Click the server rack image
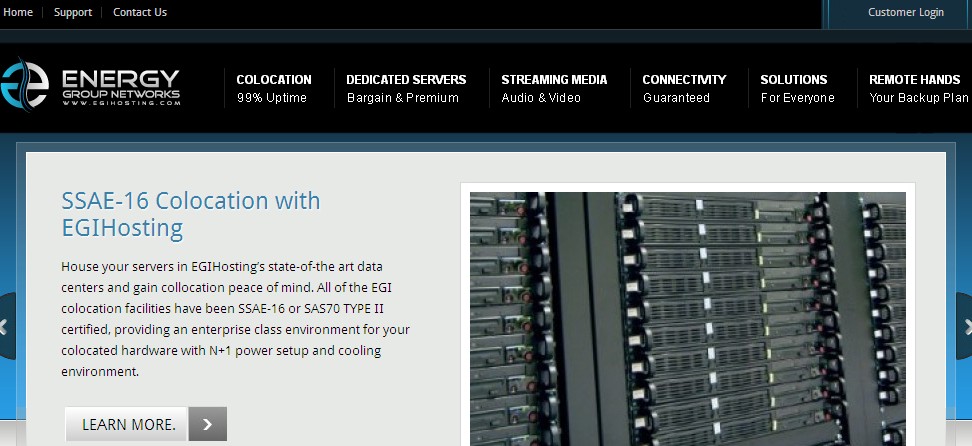Image resolution: width=972 pixels, height=446 pixels. pyautogui.click(x=687, y=319)
